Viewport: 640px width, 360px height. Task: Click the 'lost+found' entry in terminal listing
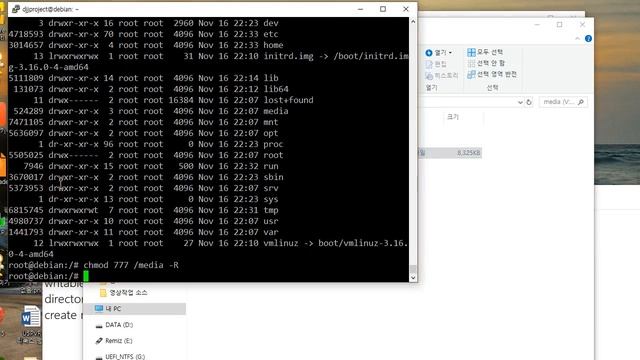pyautogui.click(x=288, y=100)
